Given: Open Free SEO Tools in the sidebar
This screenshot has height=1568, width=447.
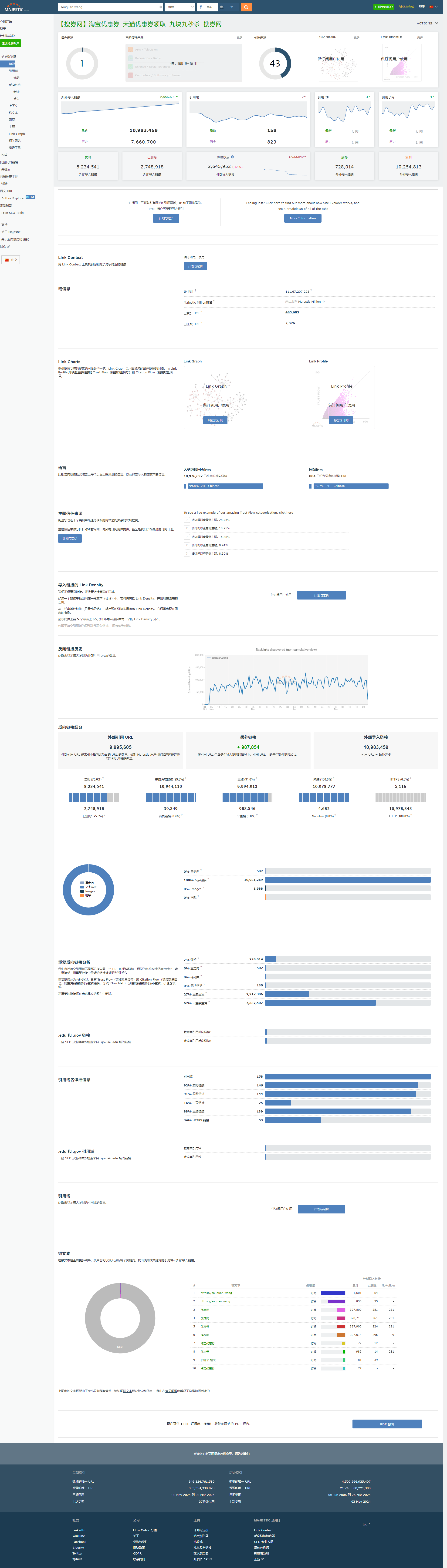Looking at the screenshot, I should coord(12,213).
